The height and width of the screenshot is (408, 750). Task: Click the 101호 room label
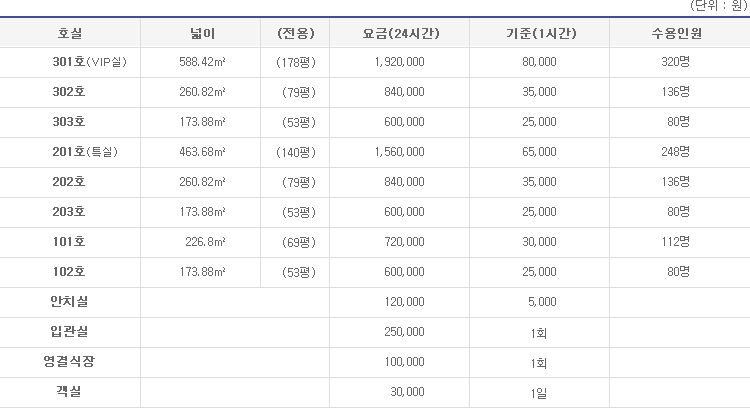(x=69, y=242)
